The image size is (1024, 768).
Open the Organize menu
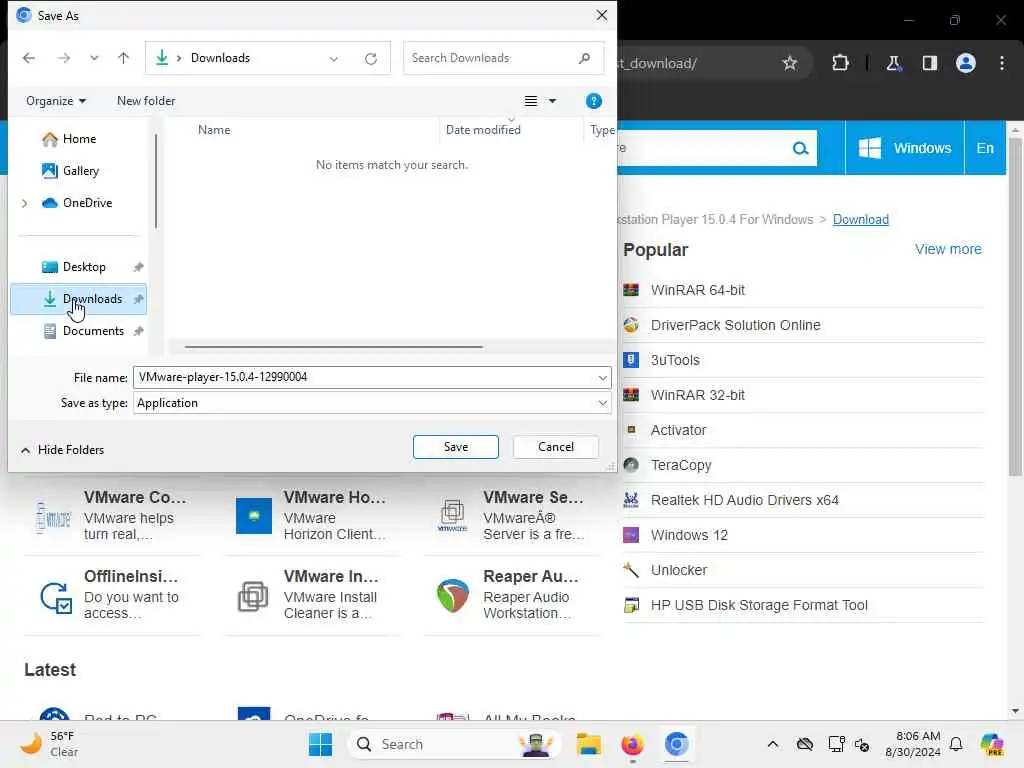click(x=56, y=101)
